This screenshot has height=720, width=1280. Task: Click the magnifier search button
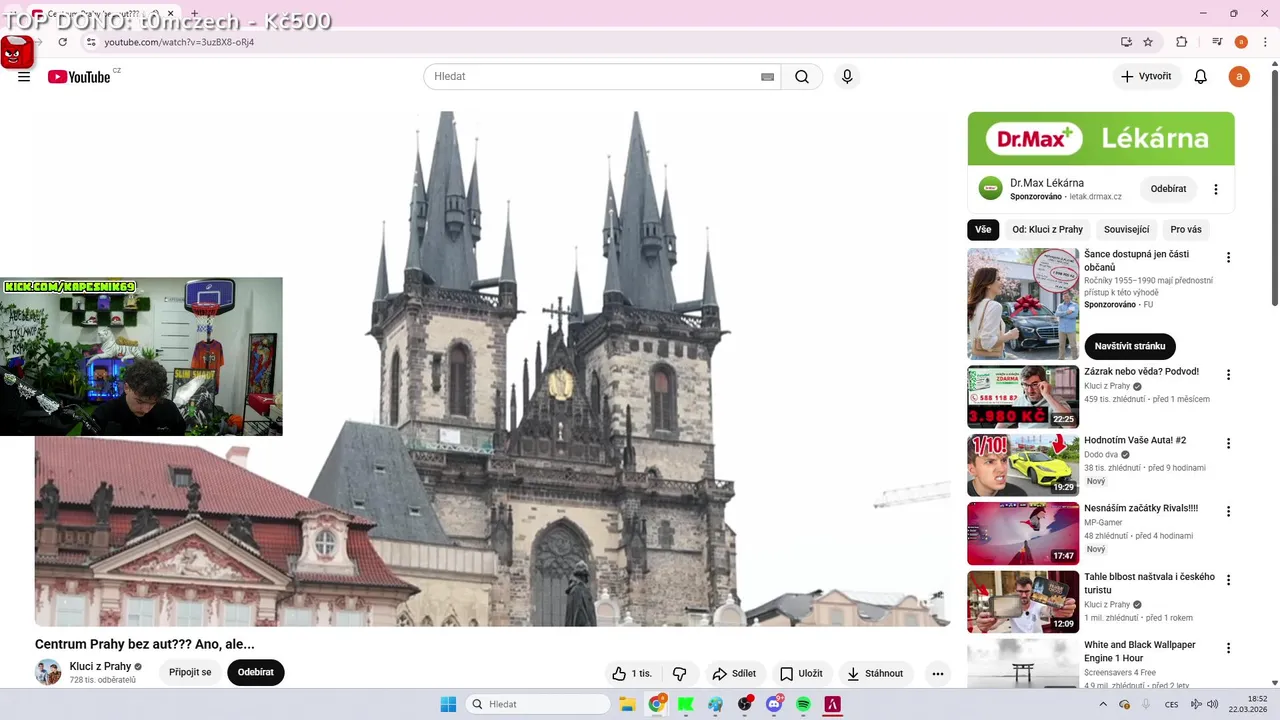tap(802, 77)
